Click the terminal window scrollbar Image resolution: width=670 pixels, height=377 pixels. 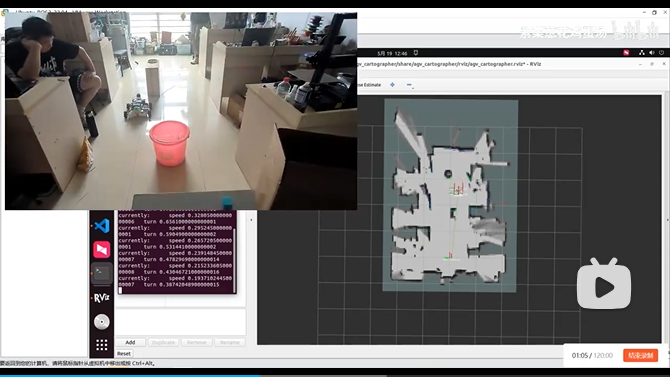coord(235,260)
